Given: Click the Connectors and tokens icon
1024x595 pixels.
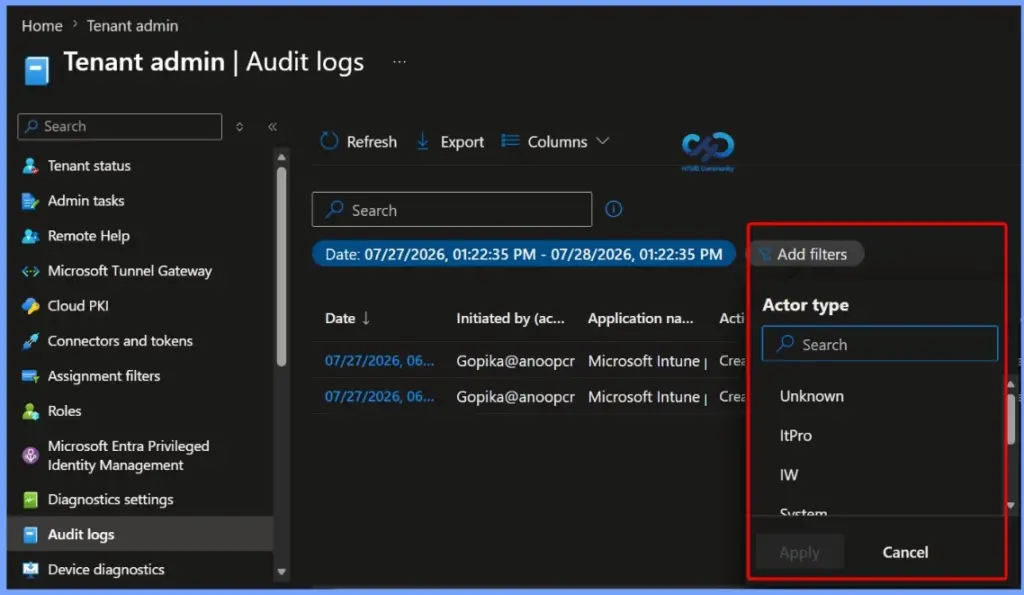Looking at the screenshot, I should pos(30,341).
